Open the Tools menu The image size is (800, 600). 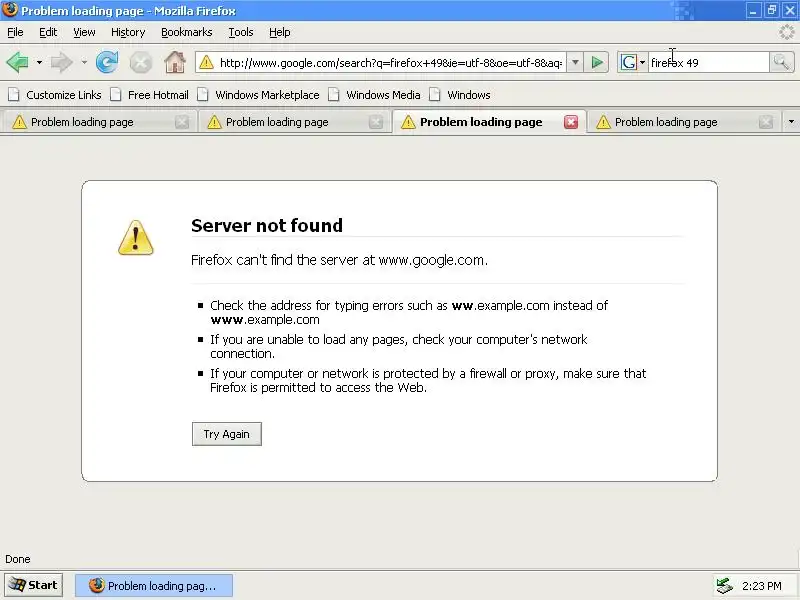tap(241, 32)
